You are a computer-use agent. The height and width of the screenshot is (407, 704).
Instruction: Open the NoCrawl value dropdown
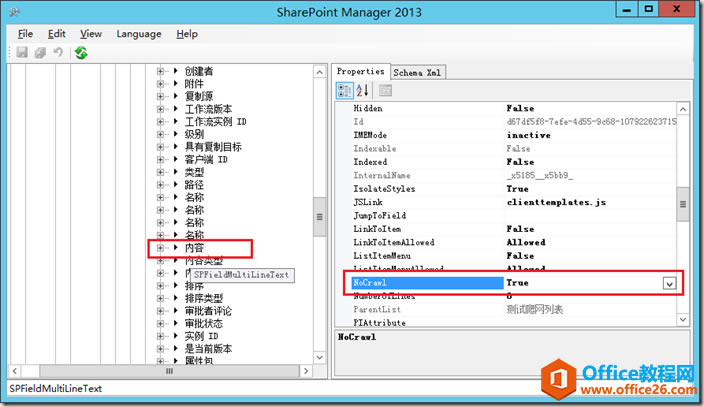click(669, 283)
